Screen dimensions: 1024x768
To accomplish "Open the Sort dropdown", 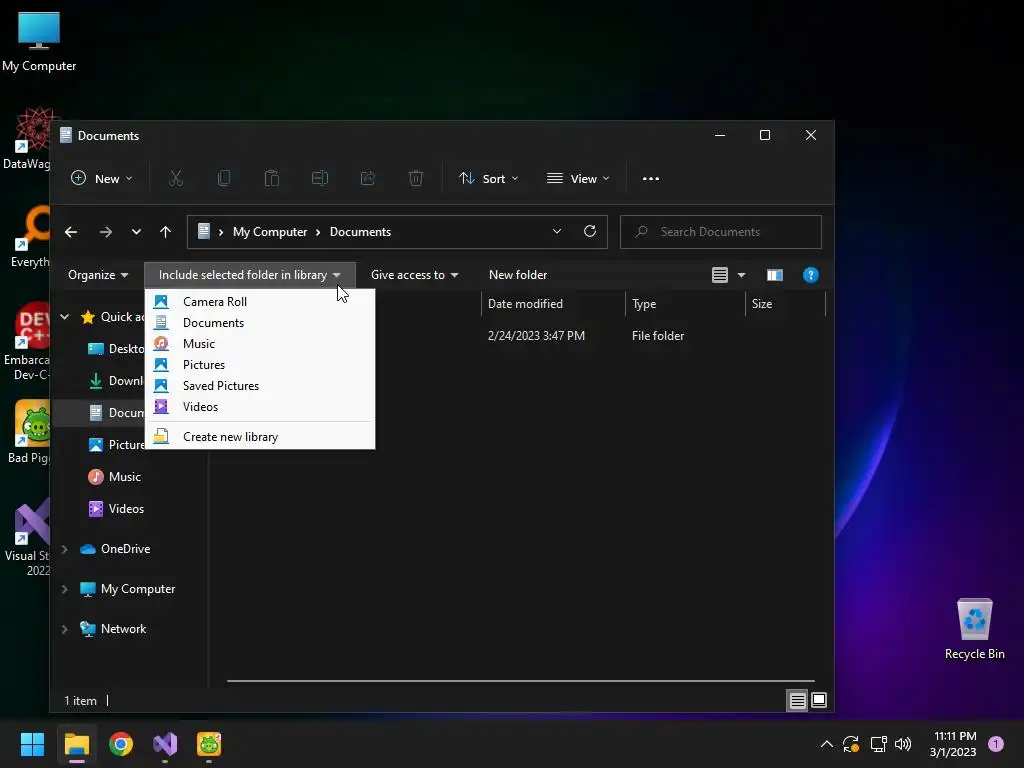I will pos(488,178).
